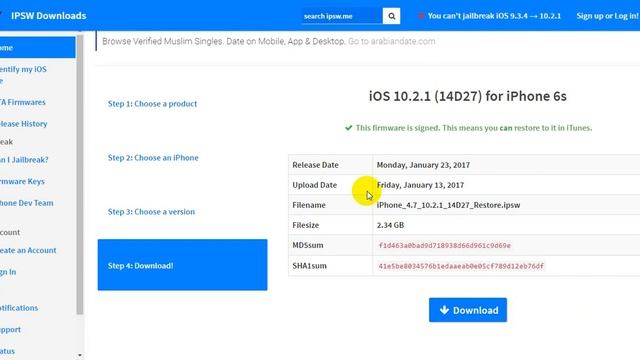Open Can I Jailbreak? sidebar link
The image size is (640, 360).
pyautogui.click(x=24, y=160)
